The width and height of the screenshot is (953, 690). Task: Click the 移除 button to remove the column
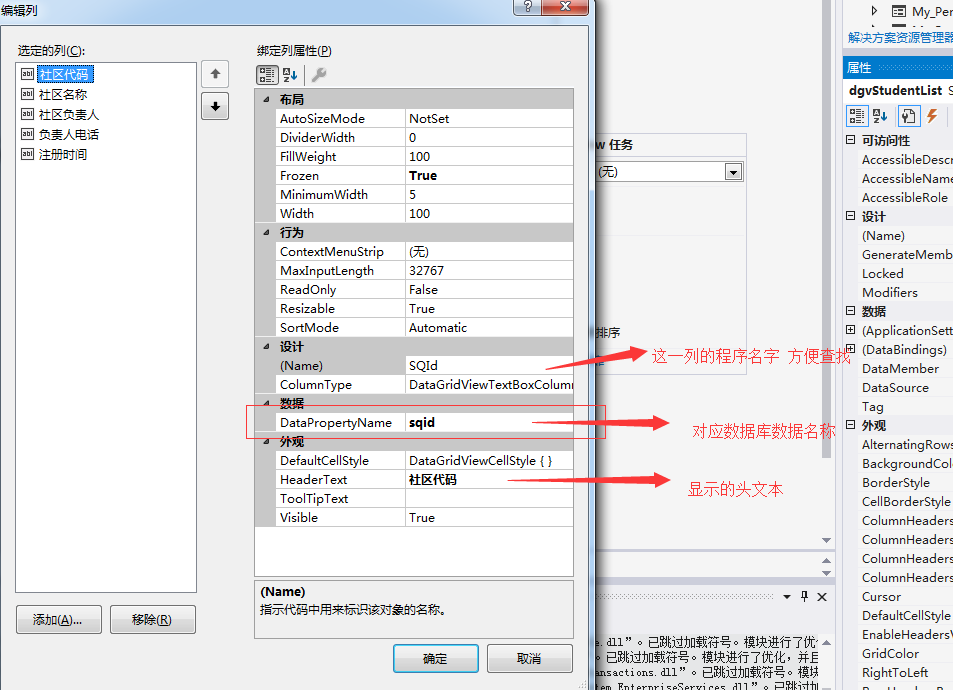(x=152, y=619)
